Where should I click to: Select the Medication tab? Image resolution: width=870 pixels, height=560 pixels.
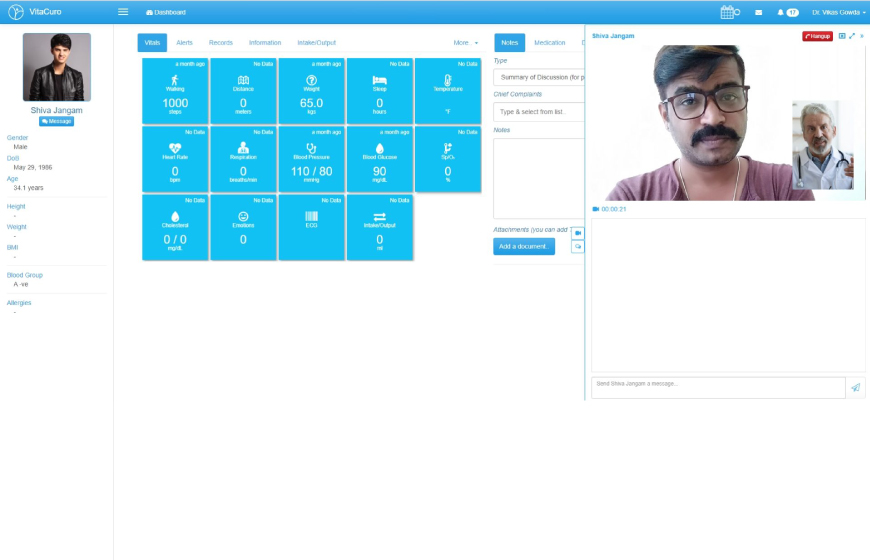click(549, 43)
